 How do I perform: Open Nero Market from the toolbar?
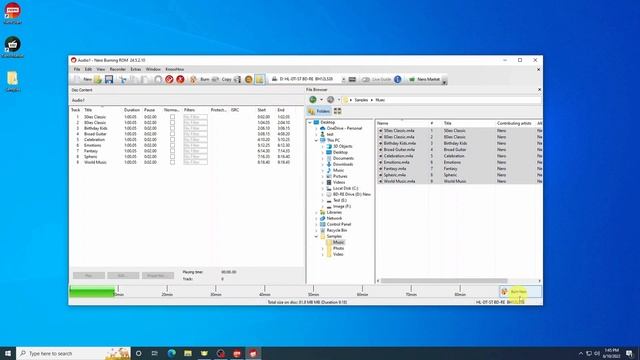[424, 79]
